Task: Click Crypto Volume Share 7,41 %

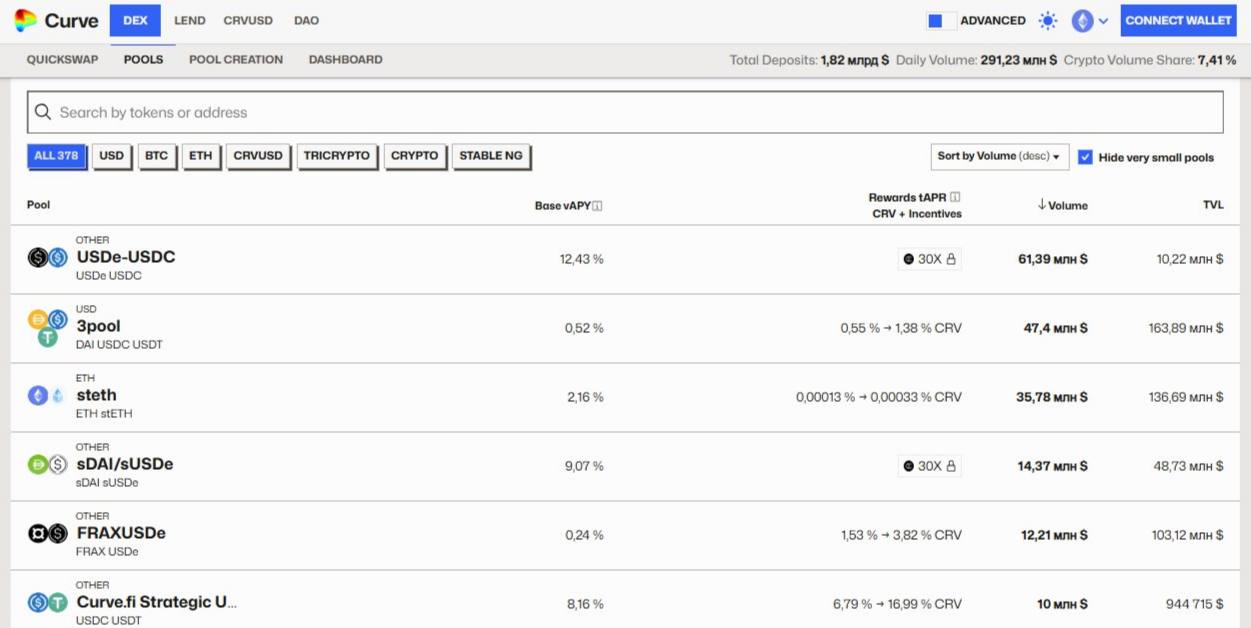Action: tap(1150, 60)
